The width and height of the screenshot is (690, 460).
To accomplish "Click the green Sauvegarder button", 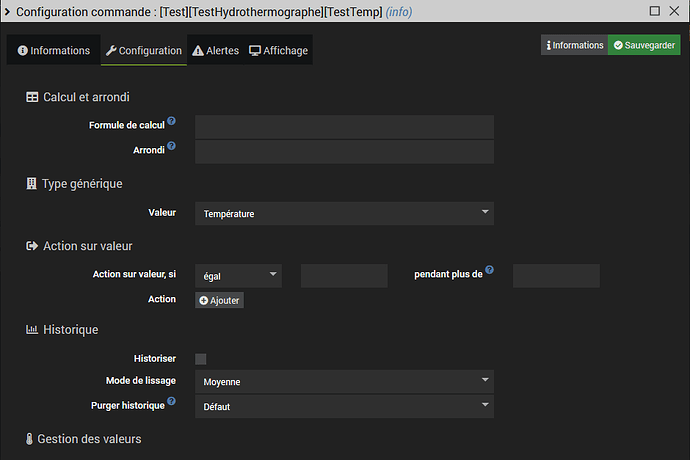I will point(644,45).
